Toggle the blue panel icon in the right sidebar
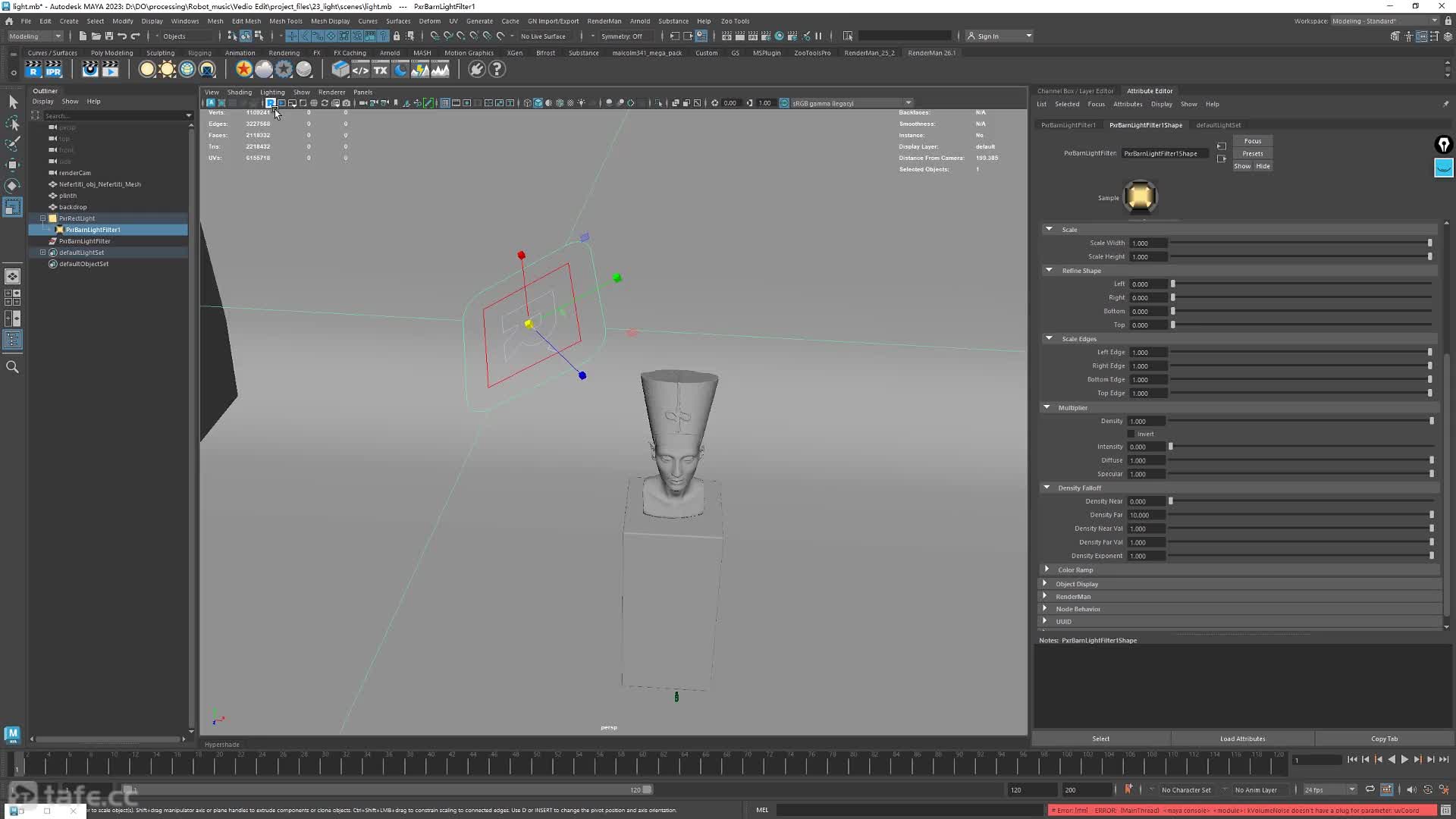 pyautogui.click(x=1444, y=168)
